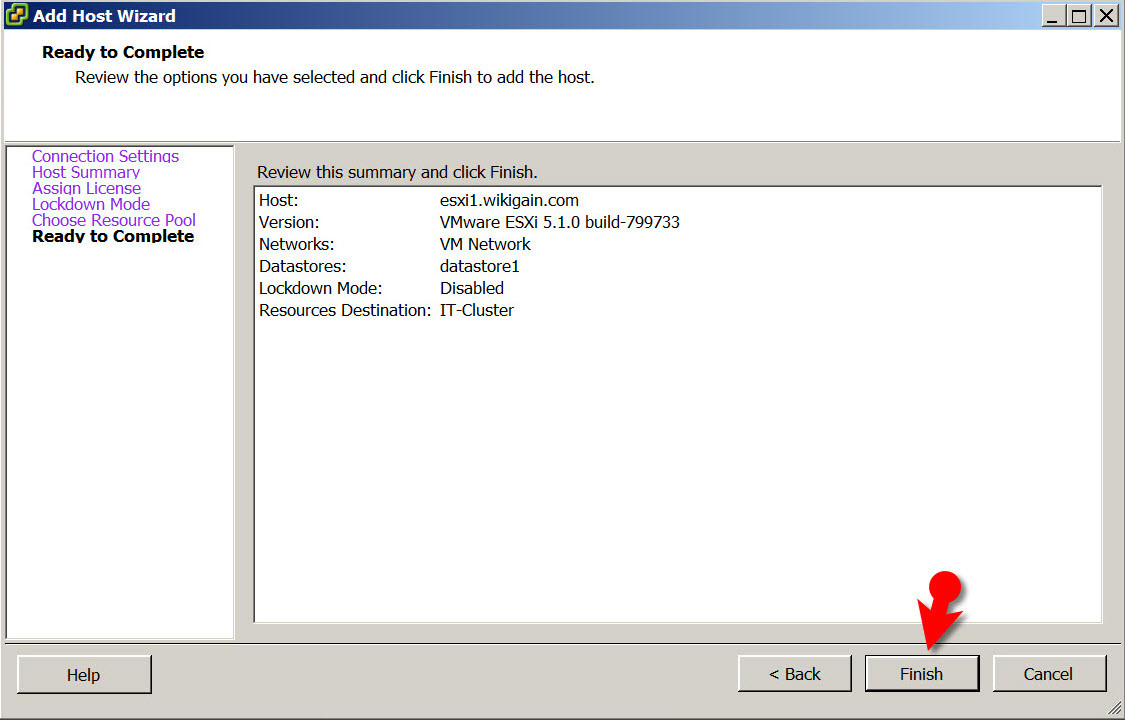The image size is (1125, 720).
Task: Click the IT-Cluster resource destination value
Action: click(x=476, y=311)
